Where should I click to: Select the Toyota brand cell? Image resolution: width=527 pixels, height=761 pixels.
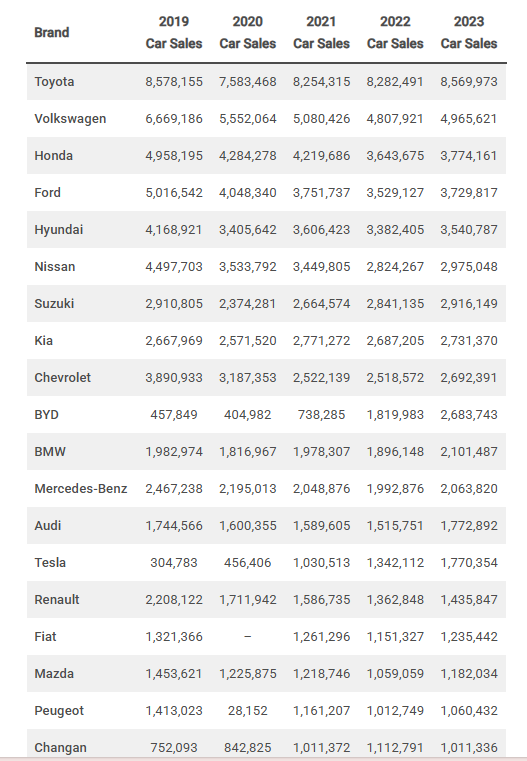[x=54, y=82]
